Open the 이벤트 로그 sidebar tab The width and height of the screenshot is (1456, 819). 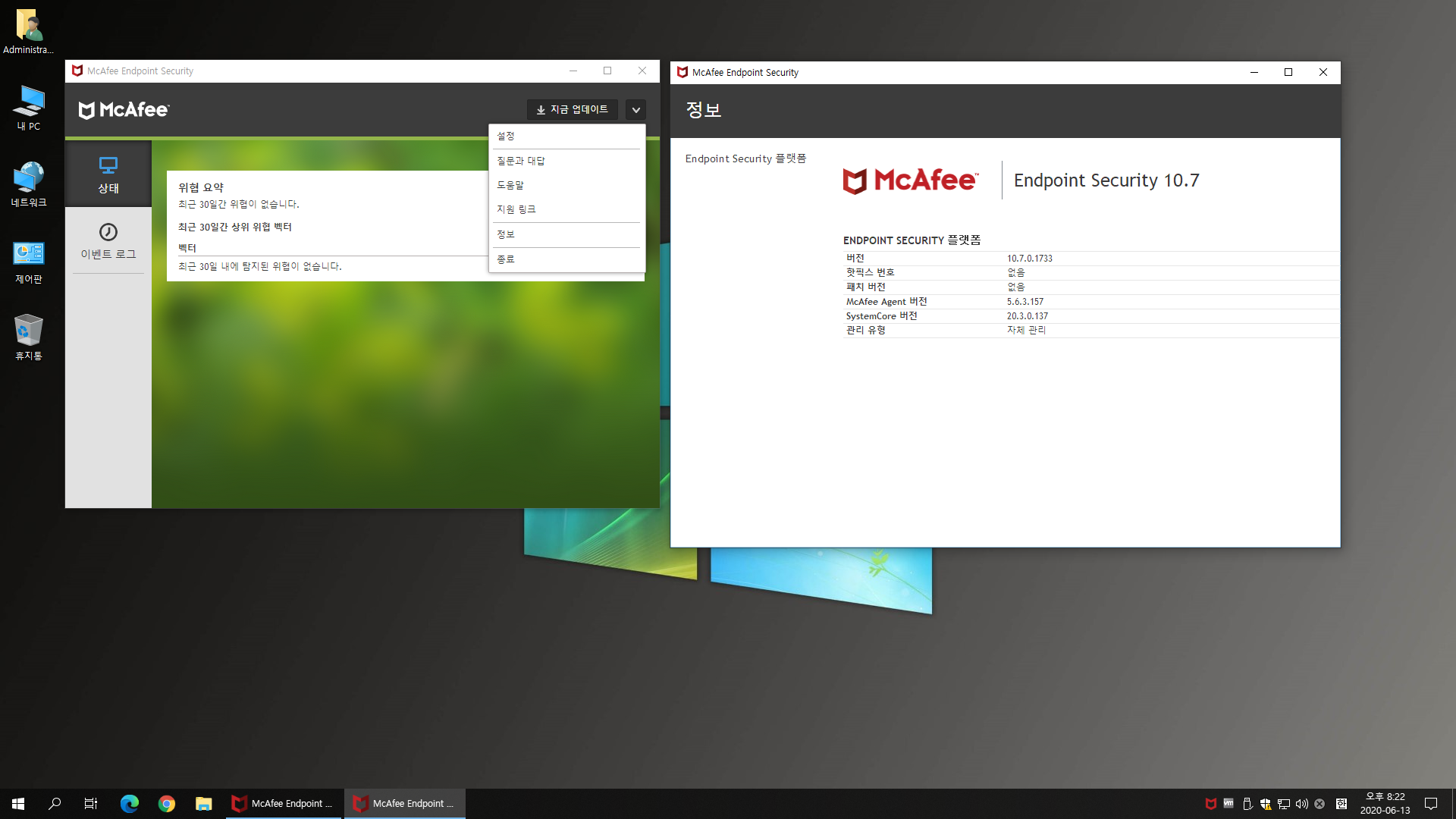pyautogui.click(x=108, y=240)
